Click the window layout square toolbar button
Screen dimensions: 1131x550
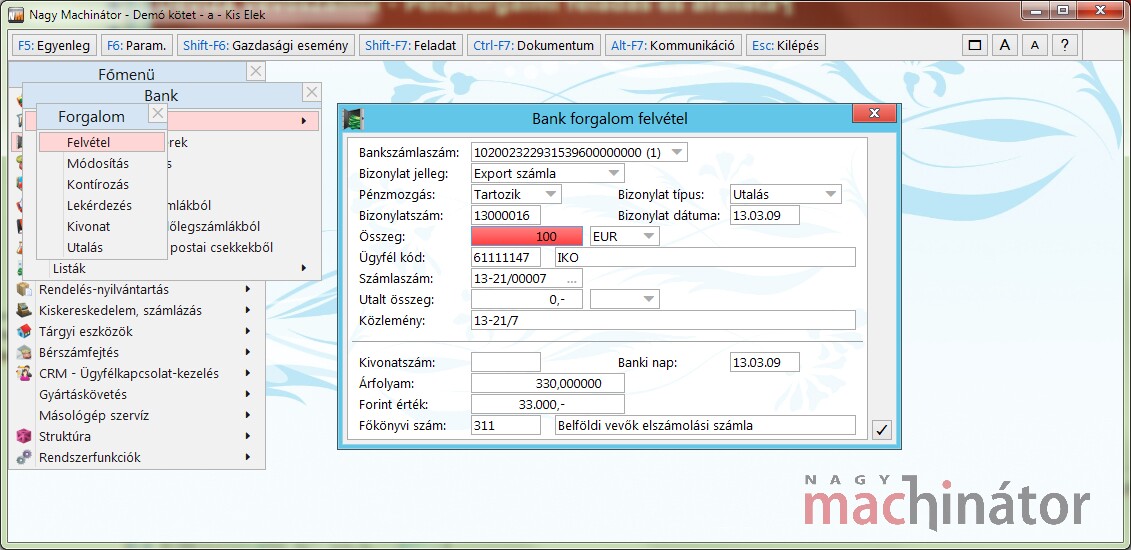coord(975,45)
